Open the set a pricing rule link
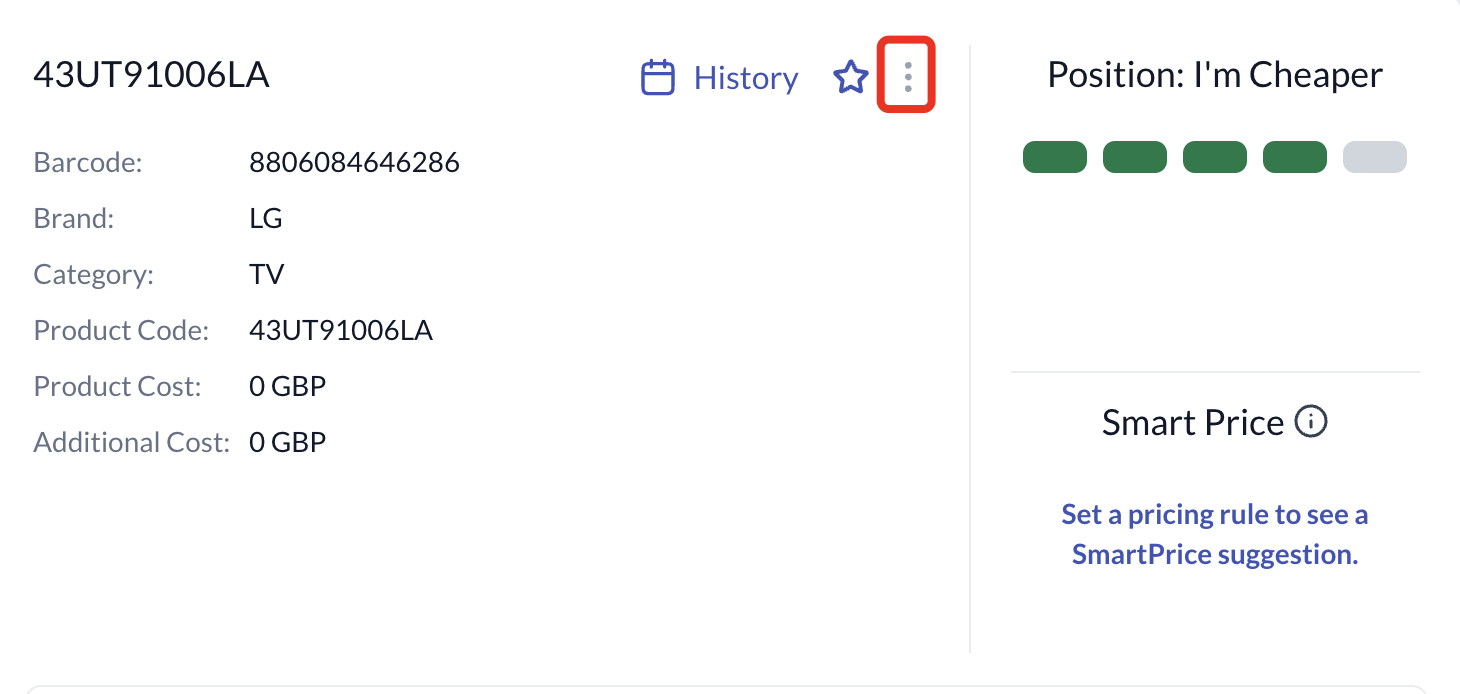The width and height of the screenshot is (1460, 694). (1215, 534)
